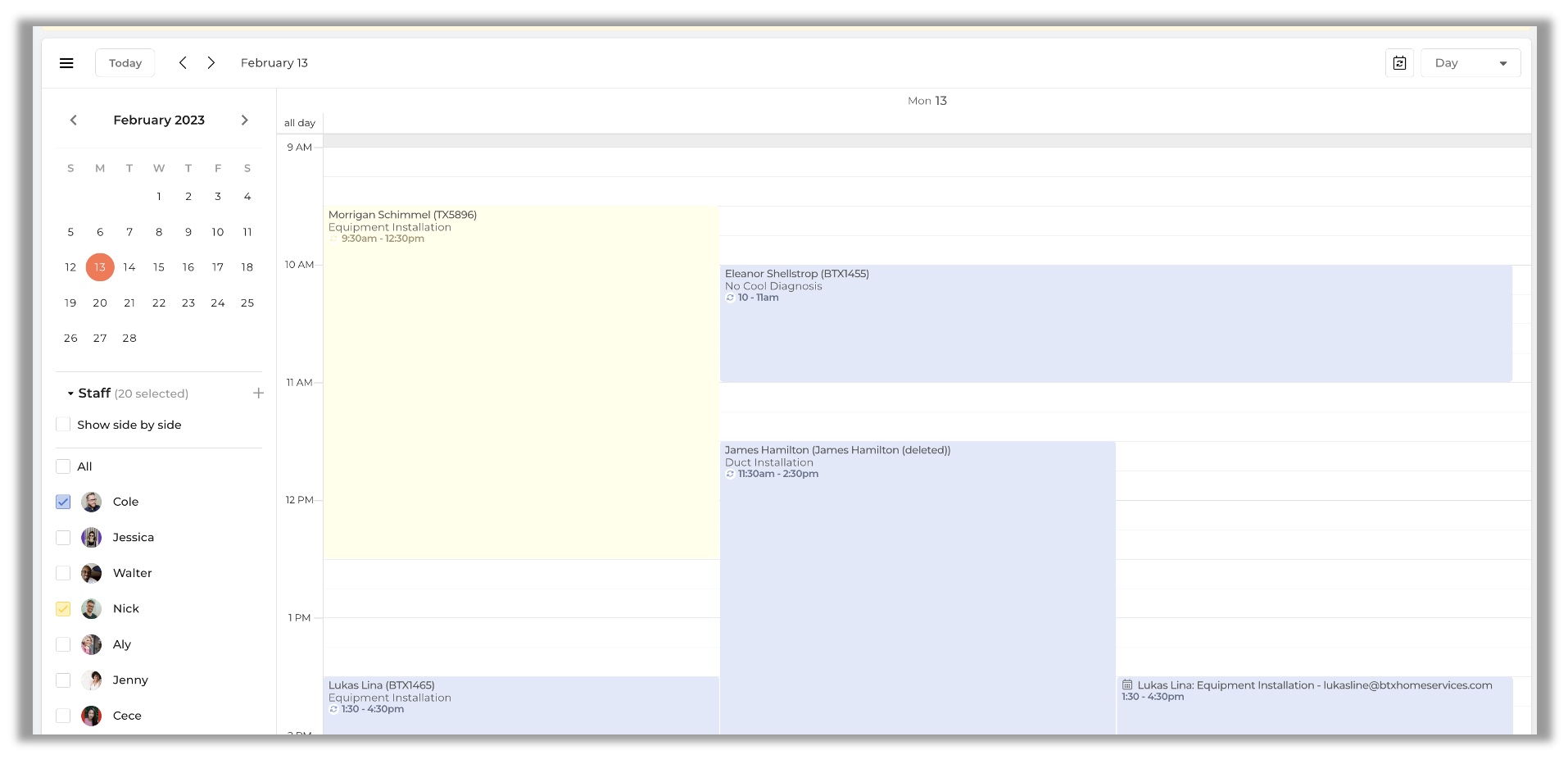
Task: Go to next month in mini calendar
Action: (244, 121)
